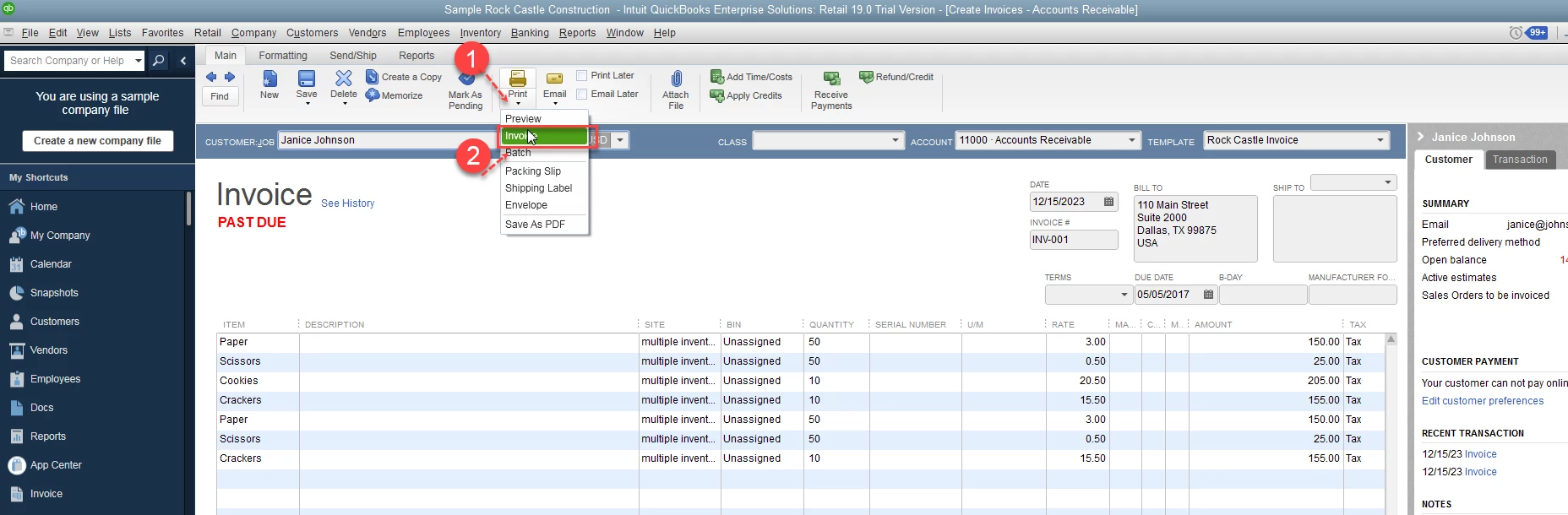Apply Credits to invoice
The image size is (1568, 515).
pos(746,95)
